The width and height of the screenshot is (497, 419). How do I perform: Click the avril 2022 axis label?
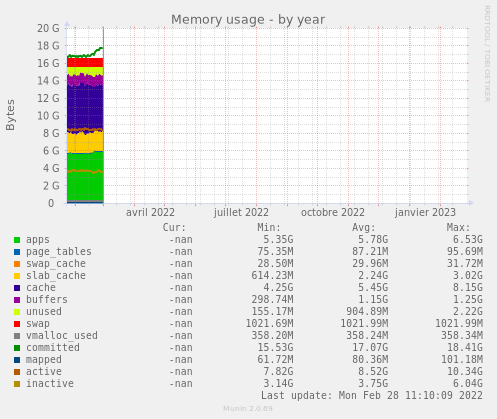(x=150, y=212)
